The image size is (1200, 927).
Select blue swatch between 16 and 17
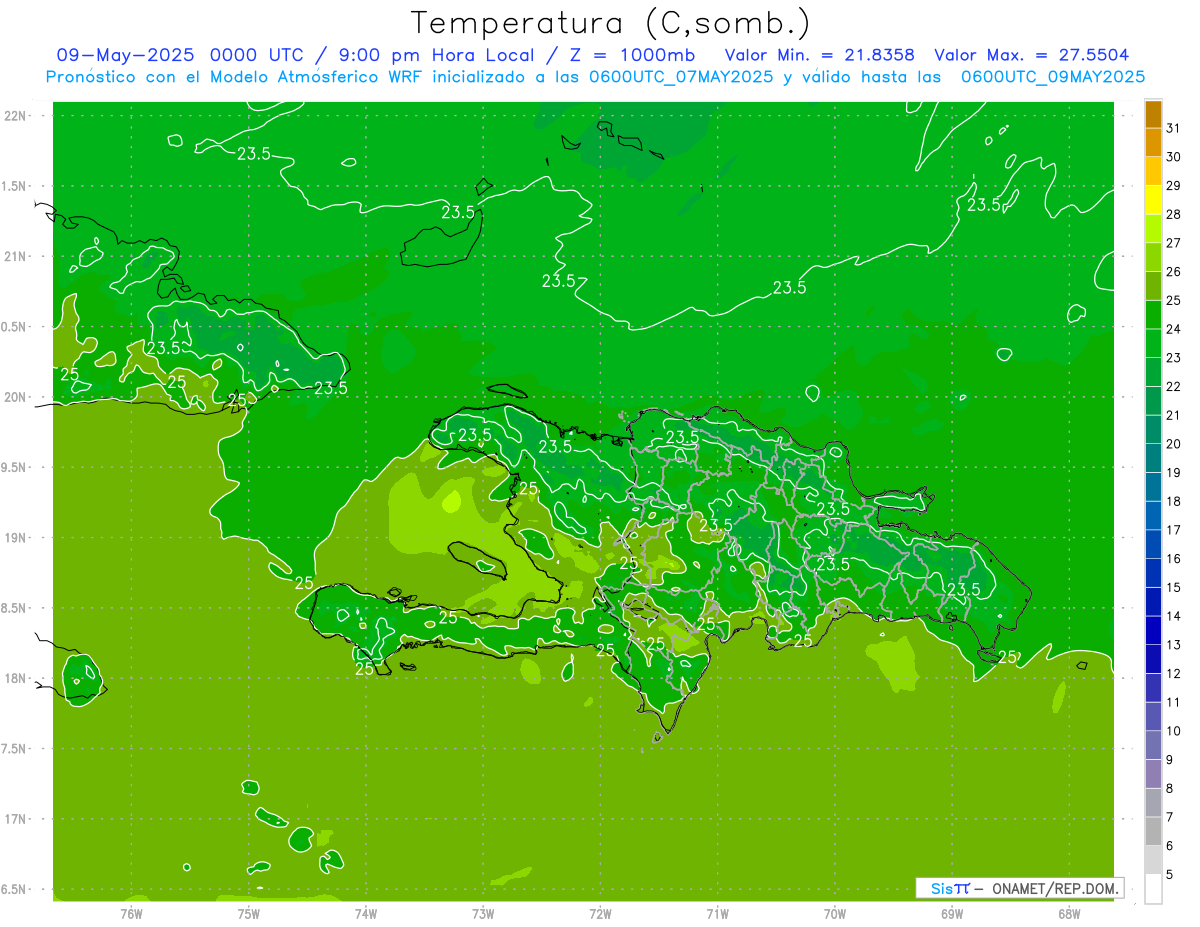tap(1153, 544)
